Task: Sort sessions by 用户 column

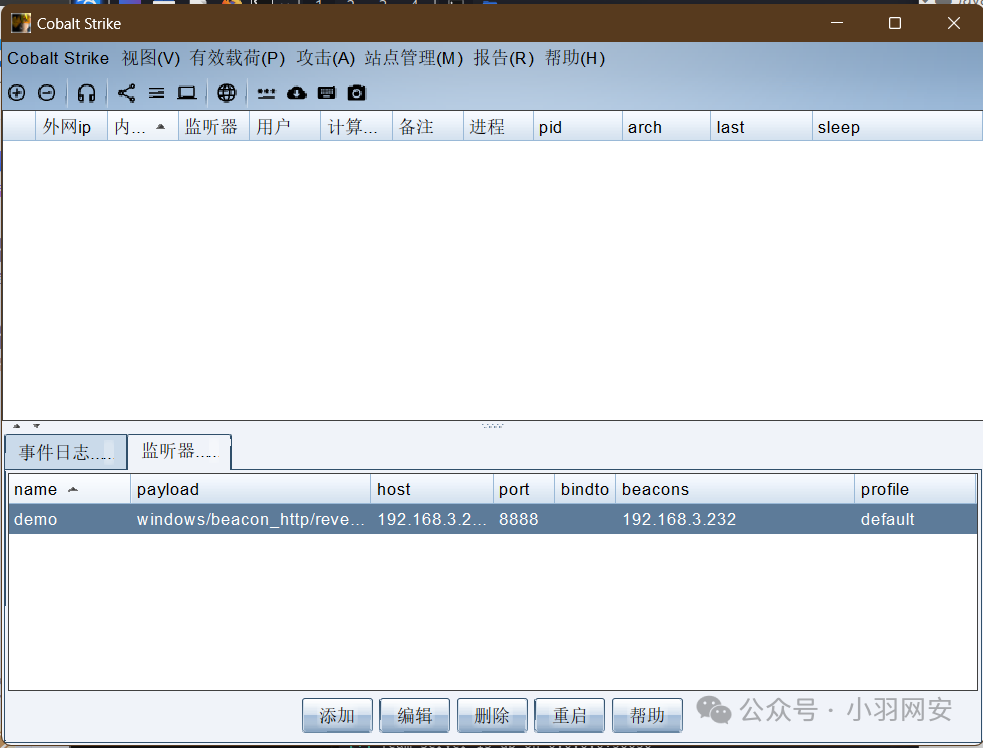Action: (x=285, y=127)
